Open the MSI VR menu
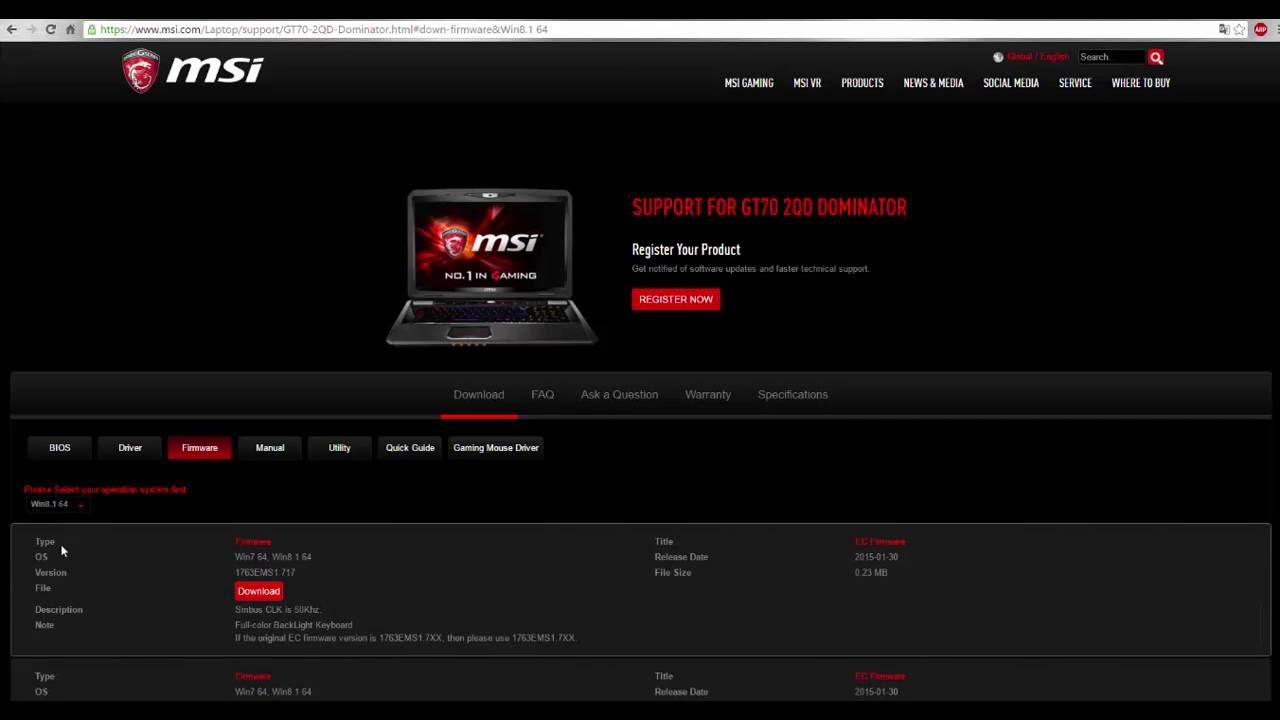1280x720 pixels. 807,83
